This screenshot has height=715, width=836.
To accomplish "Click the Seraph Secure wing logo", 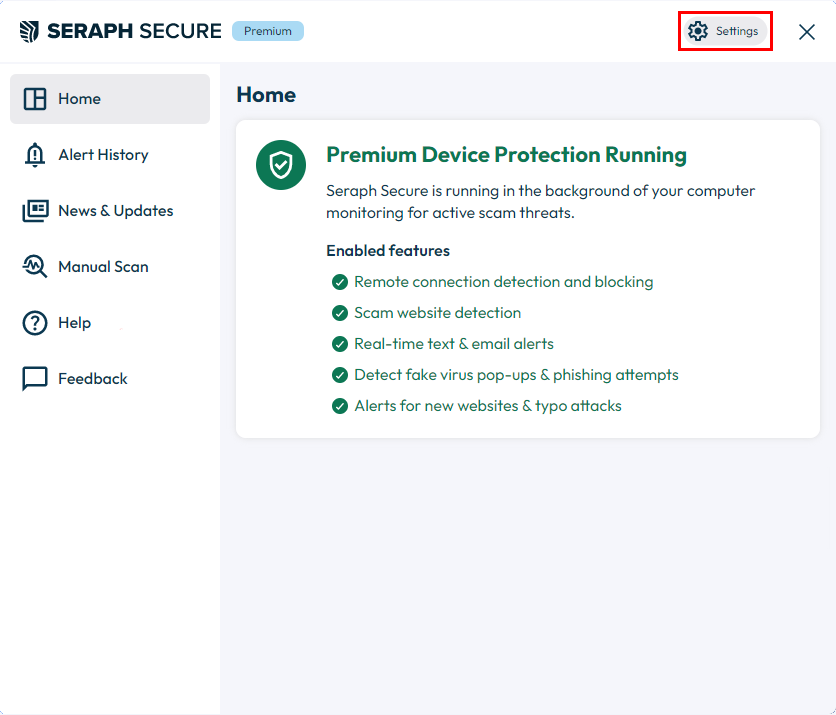I will (29, 31).
